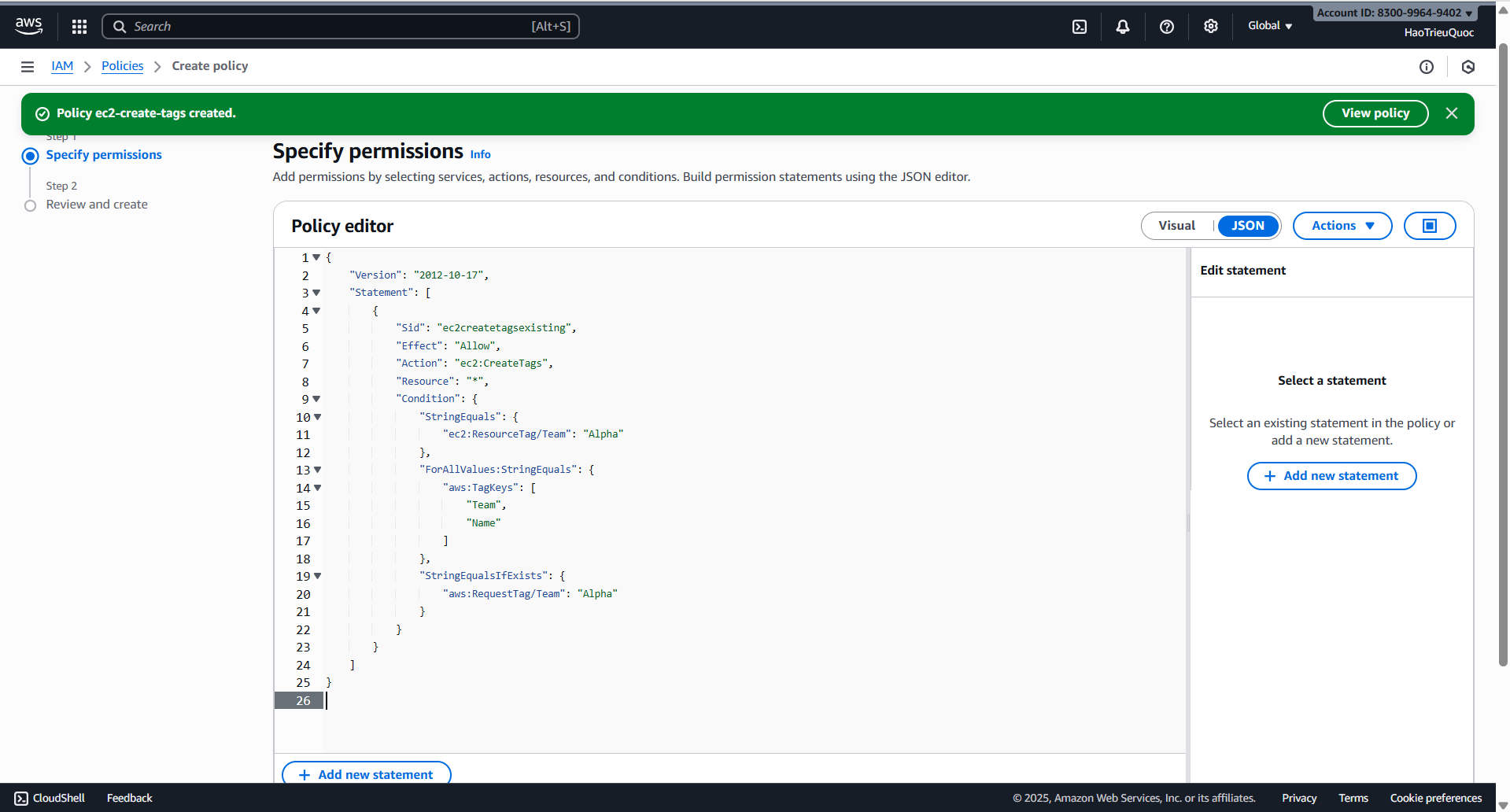Open the Help question mark icon
1510x812 pixels.
pos(1166,26)
